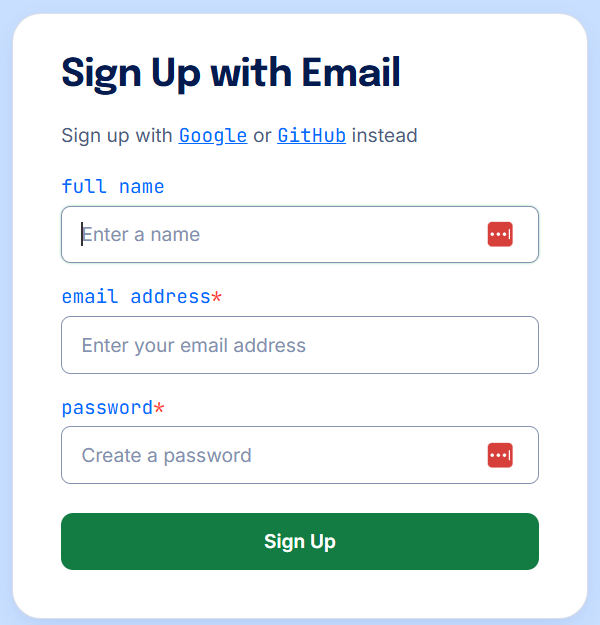This screenshot has width=600, height=625.
Task: Click the red asterisk beside 'email address'
Action: pyautogui.click(x=217, y=298)
